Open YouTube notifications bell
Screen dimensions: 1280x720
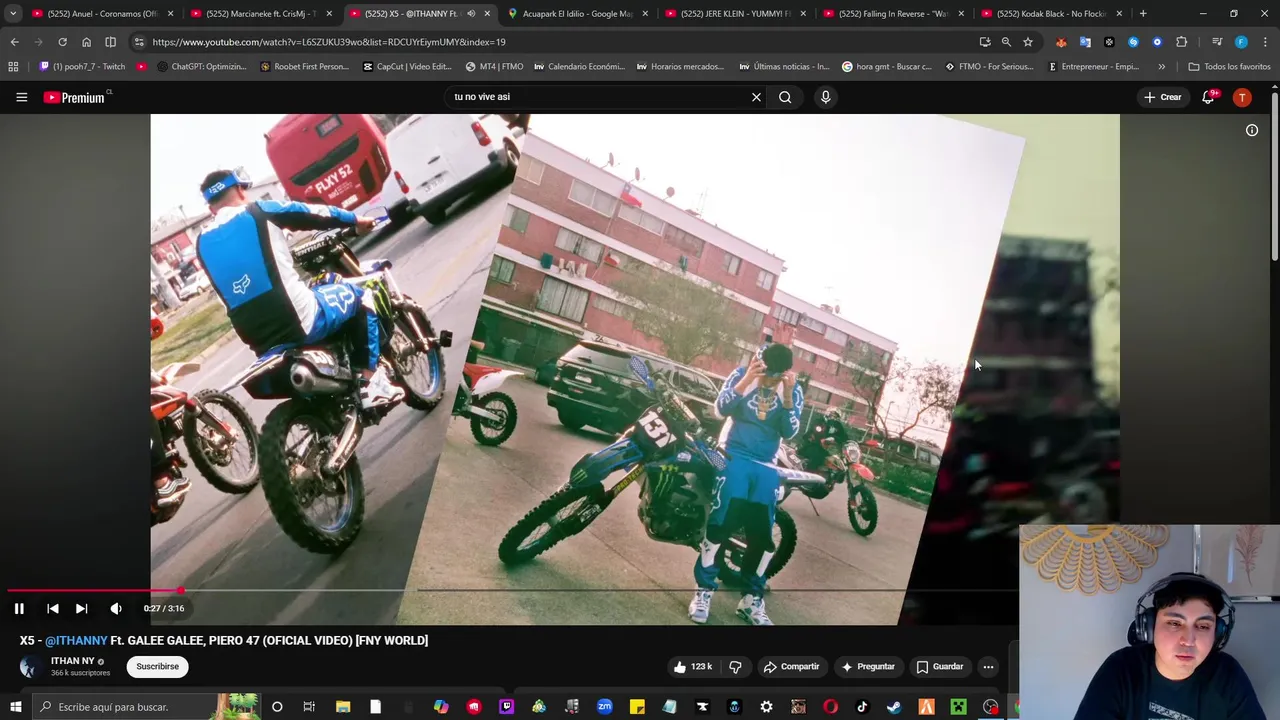click(1208, 97)
